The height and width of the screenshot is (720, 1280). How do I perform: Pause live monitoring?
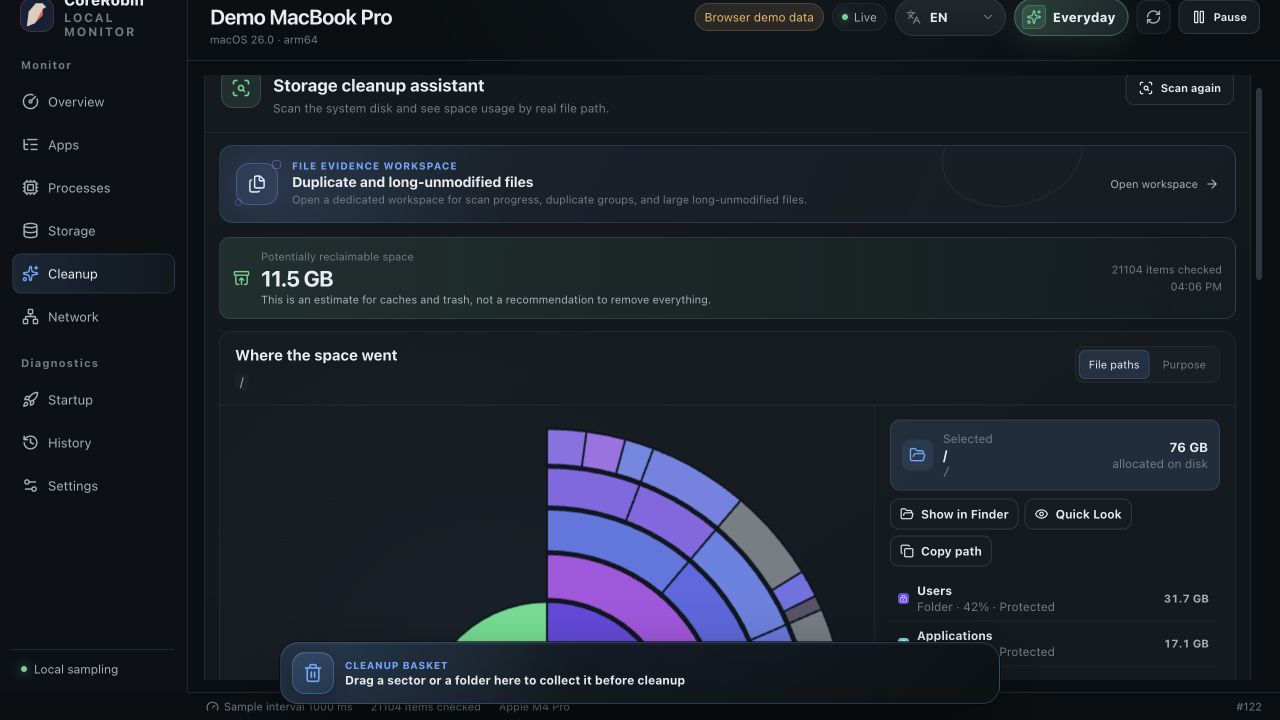click(1219, 17)
